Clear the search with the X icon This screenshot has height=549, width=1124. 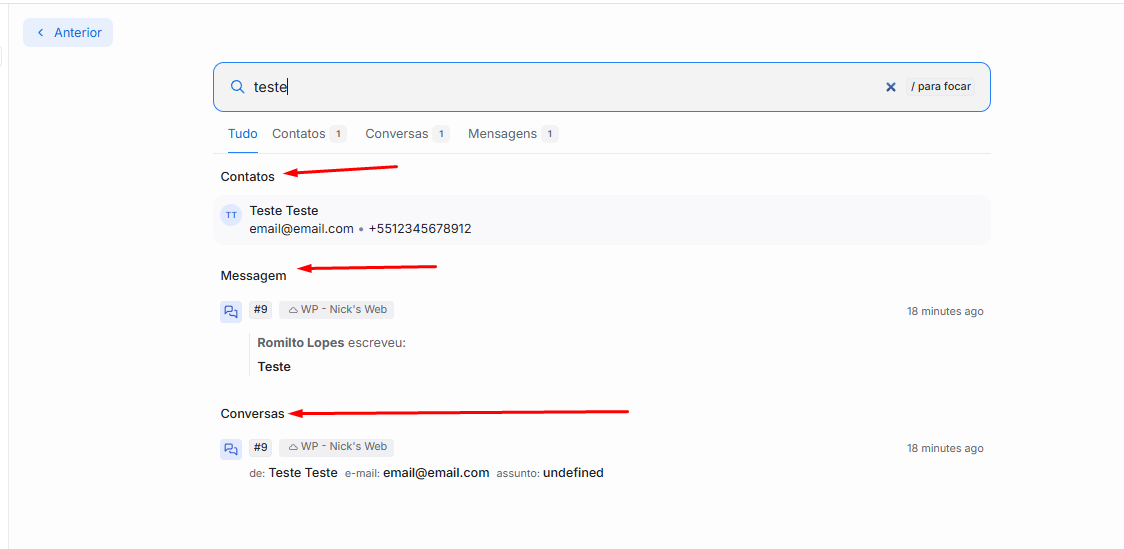[890, 87]
